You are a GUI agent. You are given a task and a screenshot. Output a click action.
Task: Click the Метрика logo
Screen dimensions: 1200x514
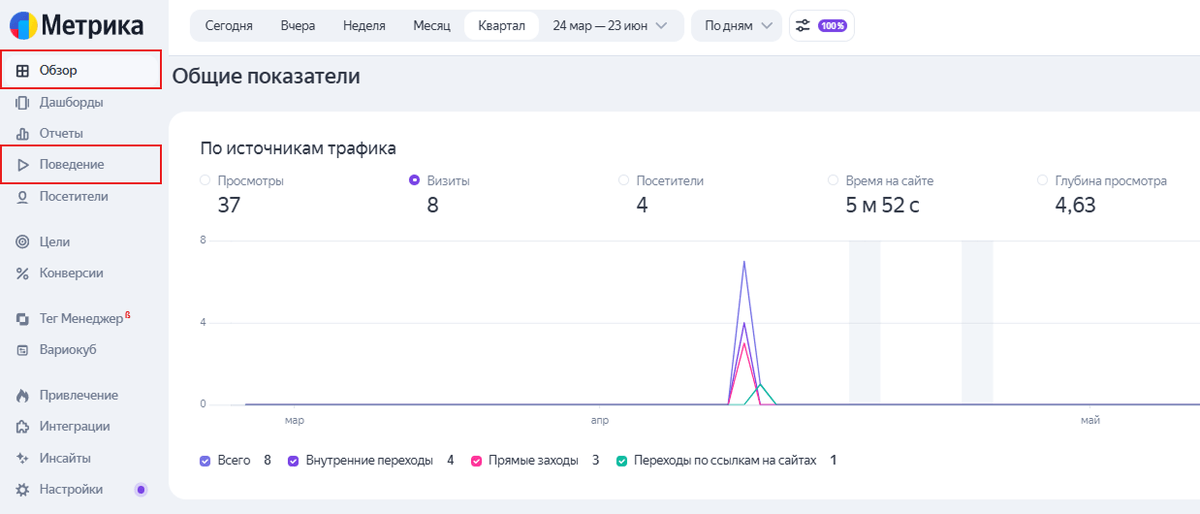click(77, 25)
